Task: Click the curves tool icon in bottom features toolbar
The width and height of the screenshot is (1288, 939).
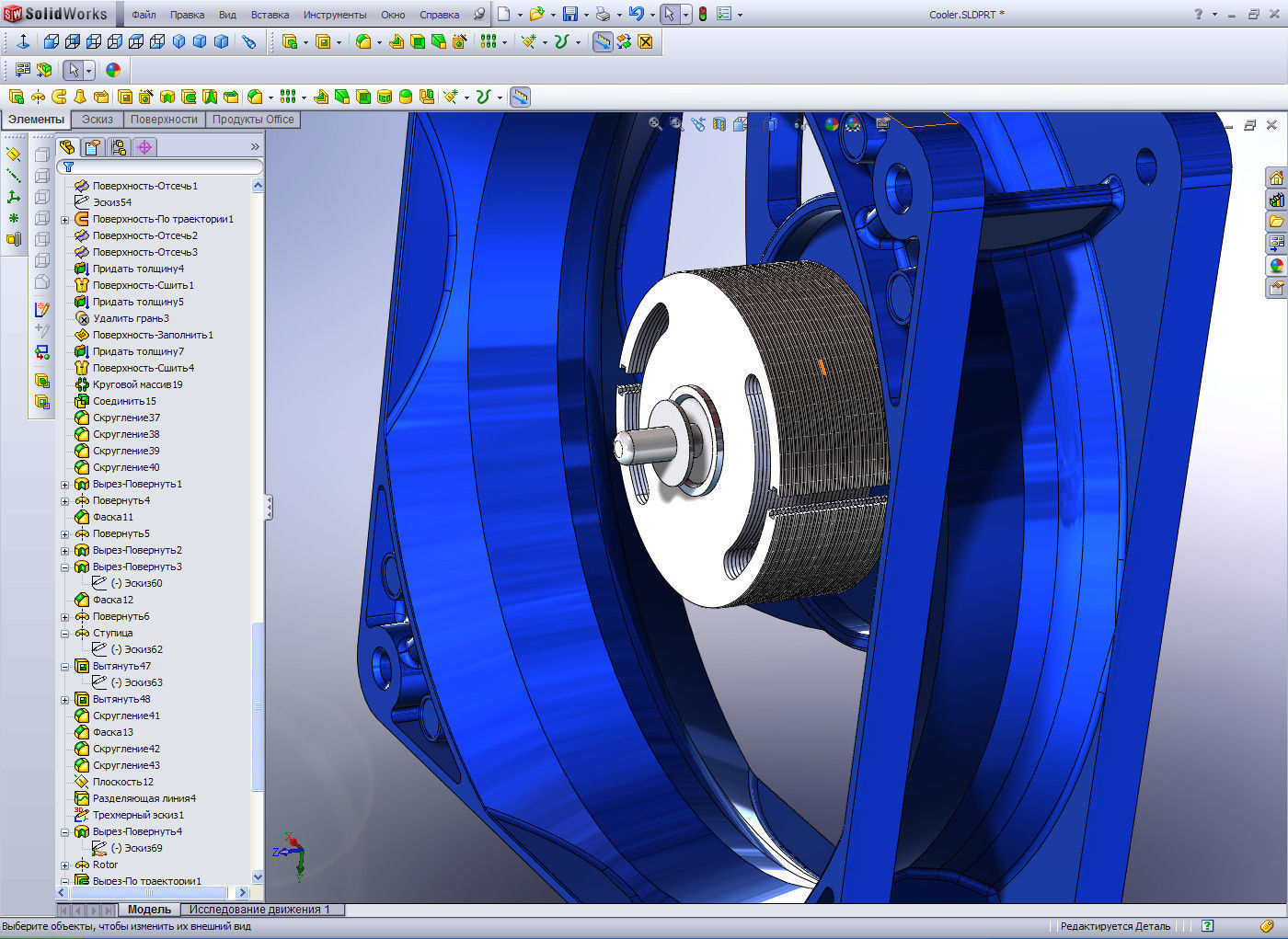Action: point(484,97)
